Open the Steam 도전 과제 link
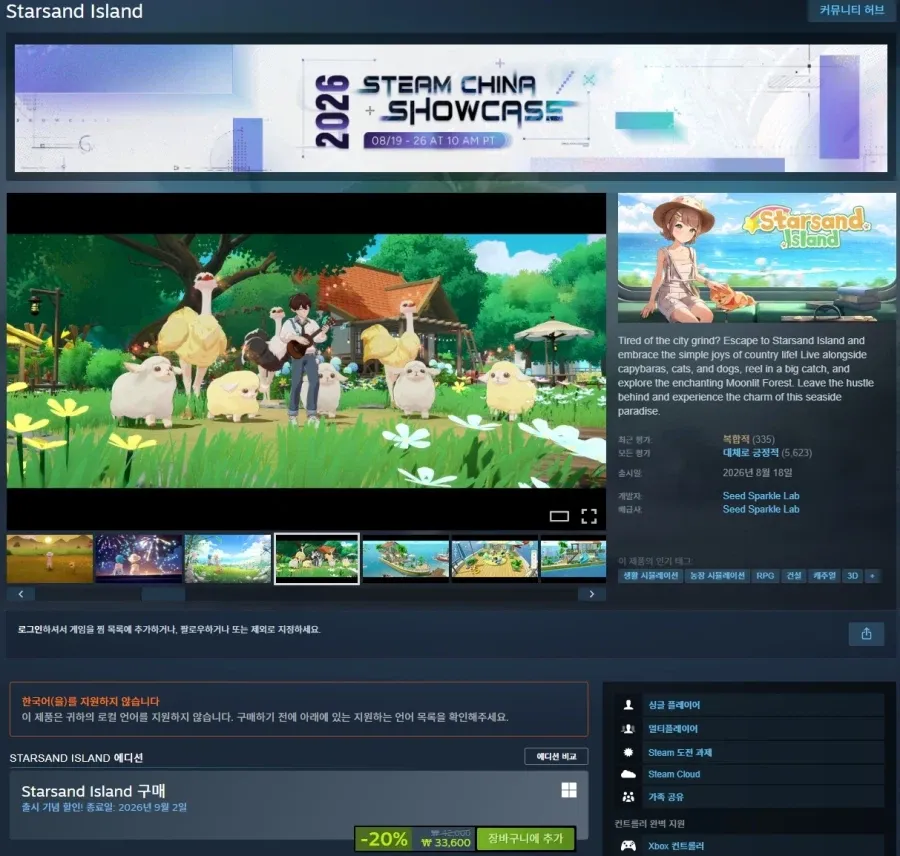This screenshot has height=856, width=900. [x=680, y=753]
